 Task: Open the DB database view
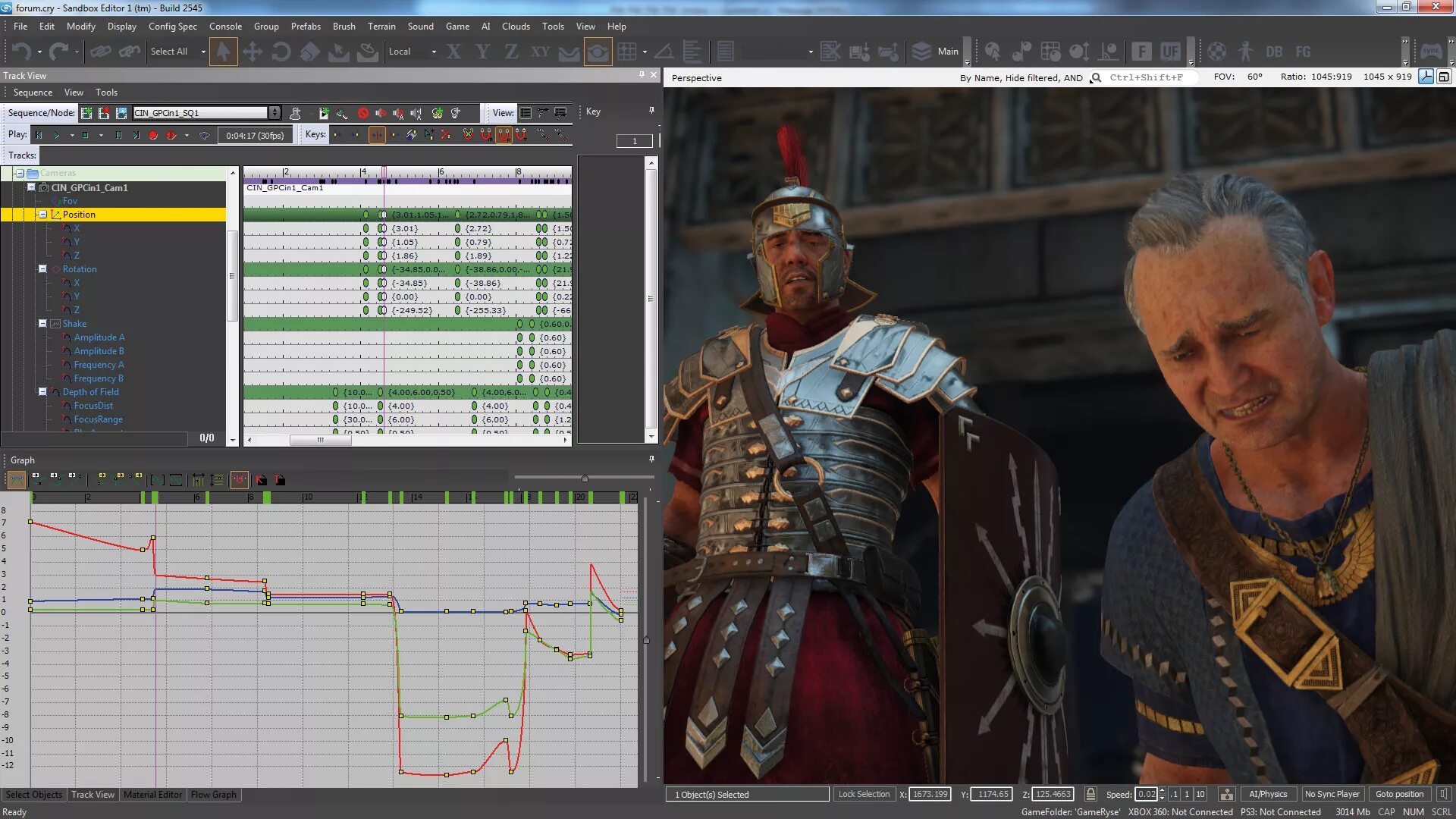pos(1274,52)
